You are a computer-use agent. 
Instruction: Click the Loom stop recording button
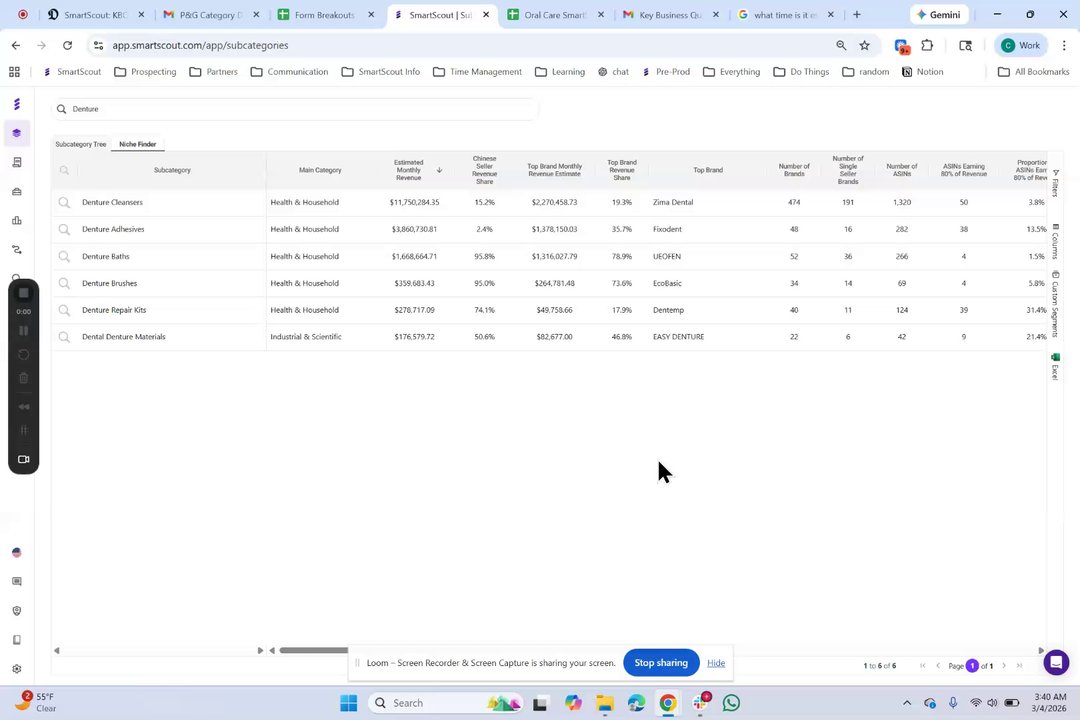click(x=23, y=293)
